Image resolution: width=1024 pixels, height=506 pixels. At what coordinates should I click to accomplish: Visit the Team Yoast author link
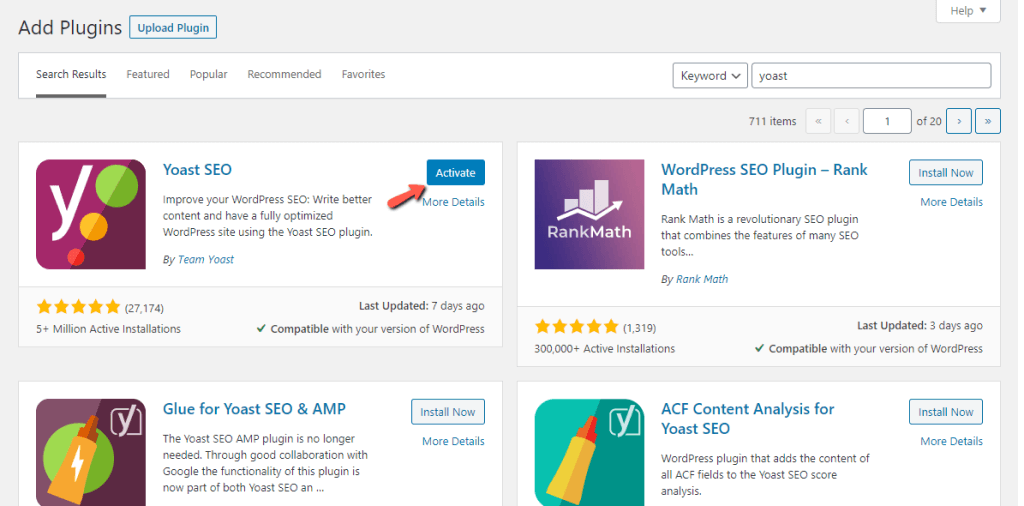pyautogui.click(x=206, y=259)
